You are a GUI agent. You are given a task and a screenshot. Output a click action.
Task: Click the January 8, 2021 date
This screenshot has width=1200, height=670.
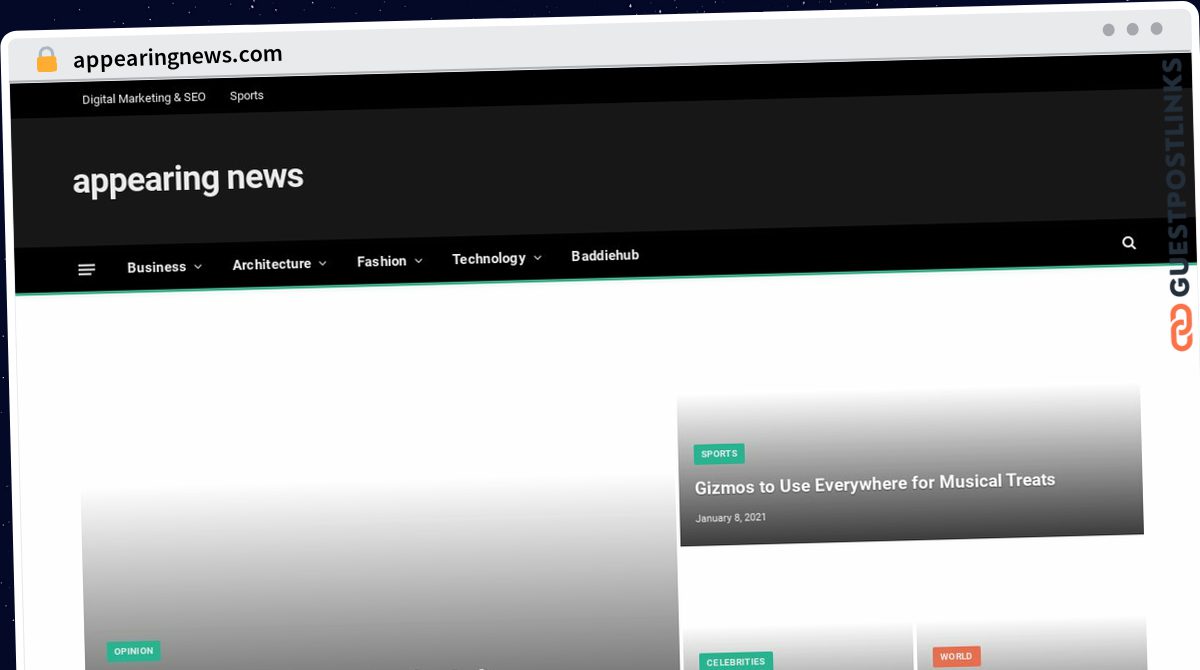click(731, 518)
